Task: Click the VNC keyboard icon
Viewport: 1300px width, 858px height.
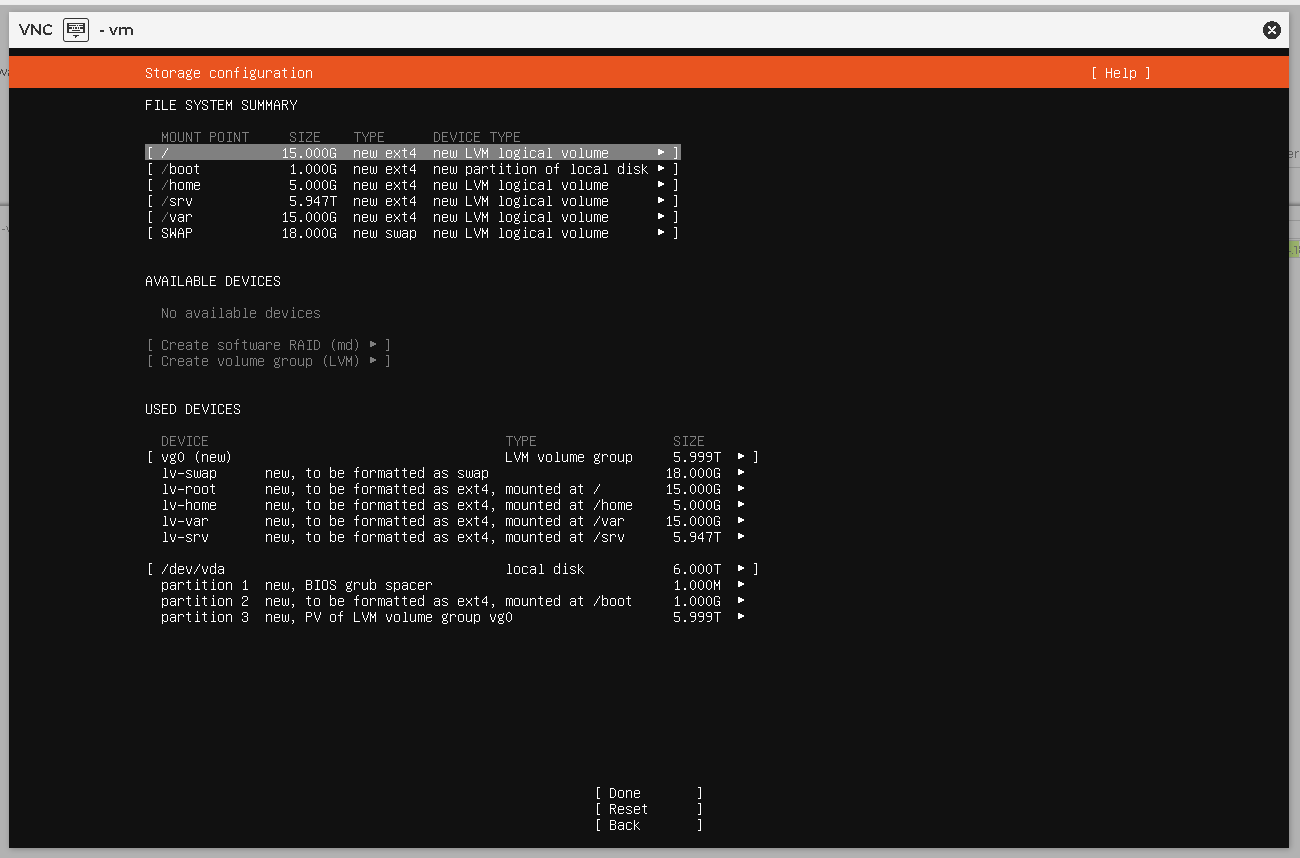Action: 76,30
